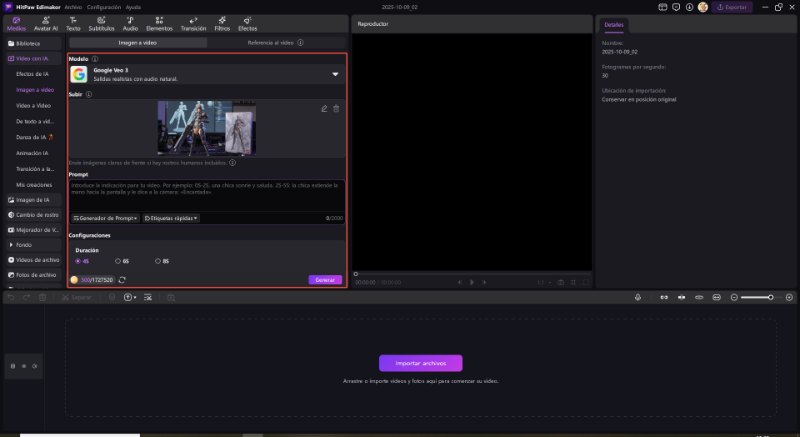Edit the uploaded image with pencil icon
800x437 pixels.
(324, 108)
